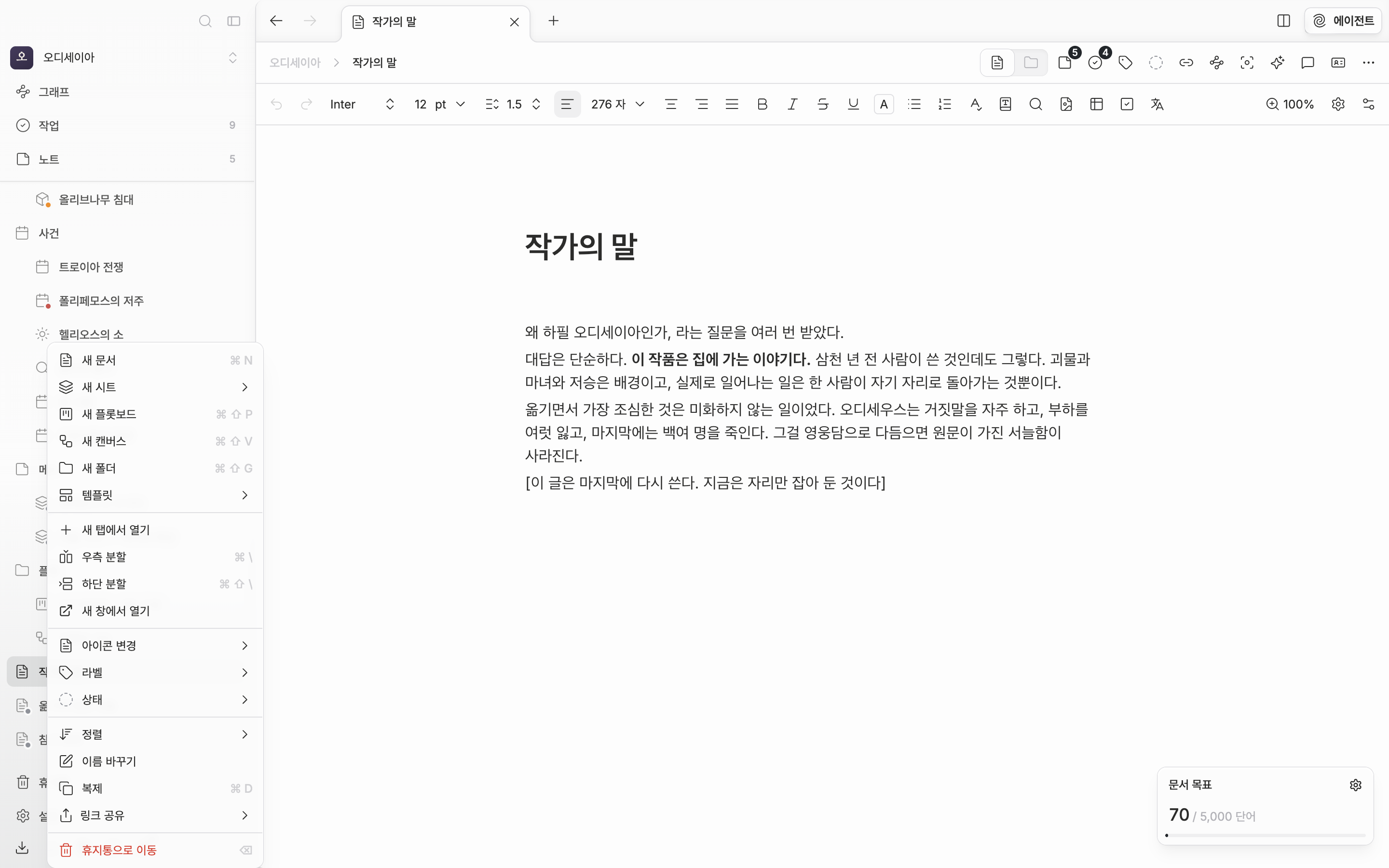Click the 100% zoom control
The width and height of the screenshot is (1389, 868).
tap(1290, 104)
